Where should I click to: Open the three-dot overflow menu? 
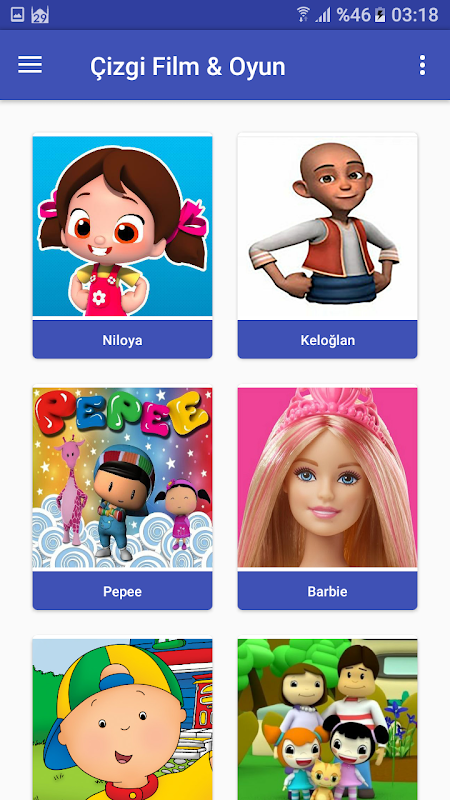[422, 65]
